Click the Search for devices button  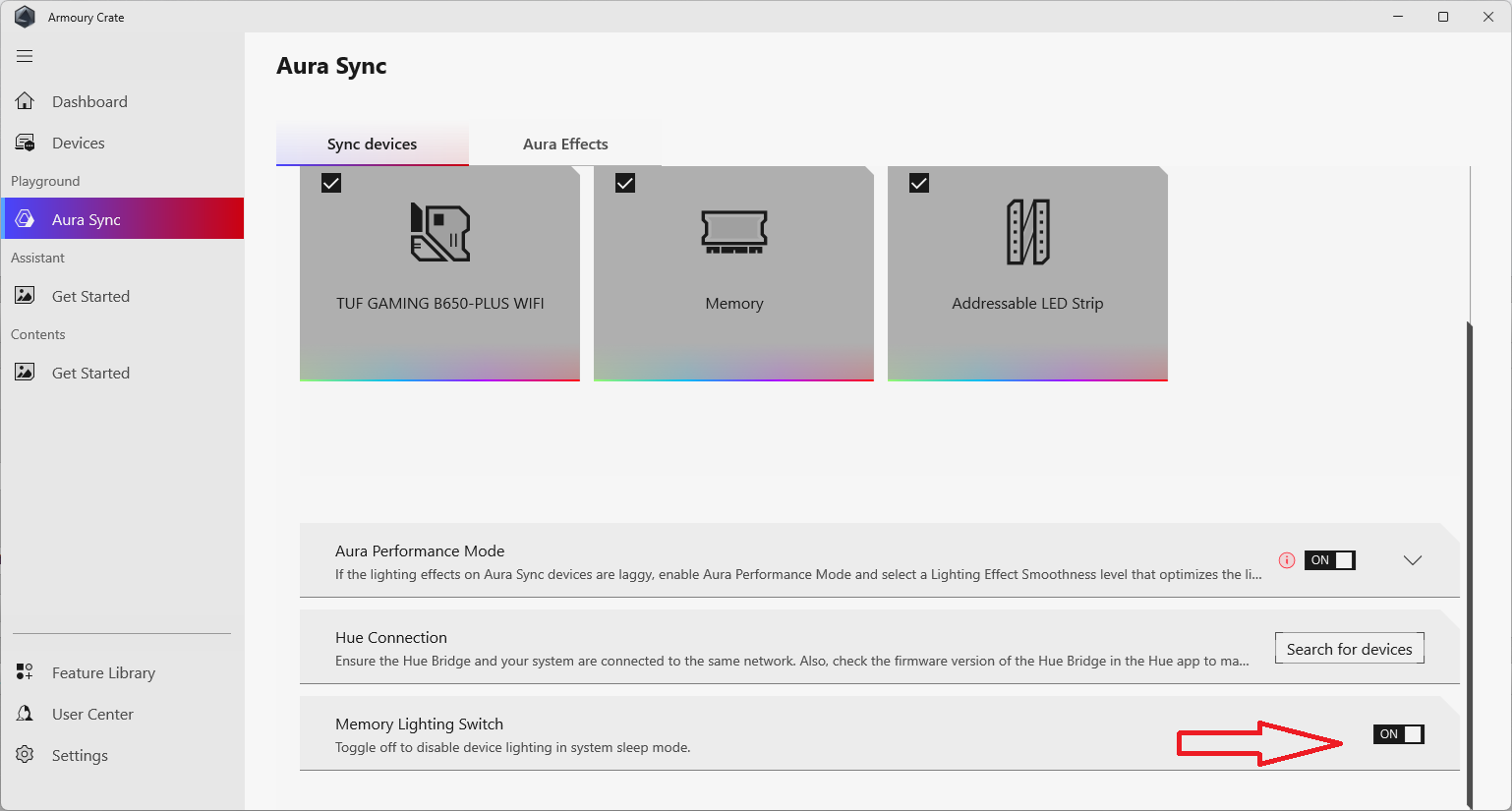click(1350, 648)
